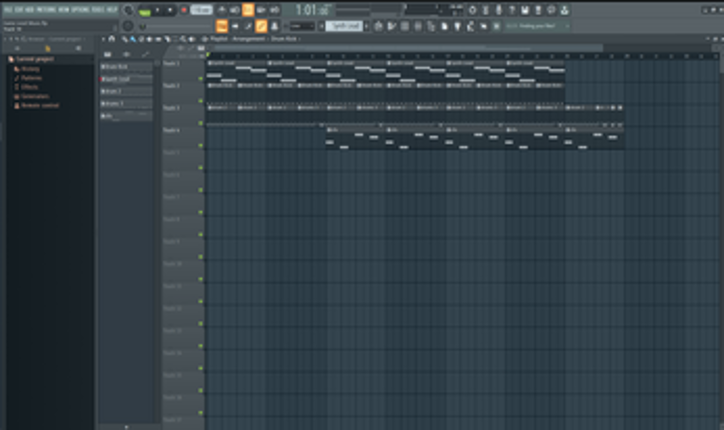This screenshot has width=724, height=430.
Task: Mute Track 1 using green LED
Action: 200,79
